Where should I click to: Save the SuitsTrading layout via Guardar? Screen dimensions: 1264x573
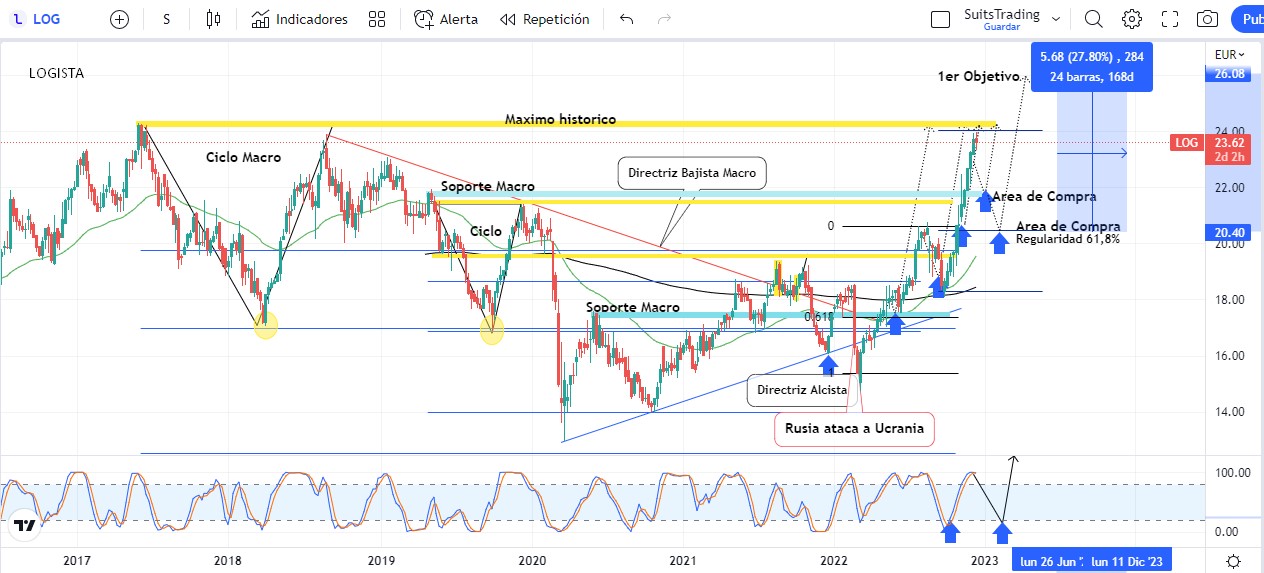pos(1001,27)
